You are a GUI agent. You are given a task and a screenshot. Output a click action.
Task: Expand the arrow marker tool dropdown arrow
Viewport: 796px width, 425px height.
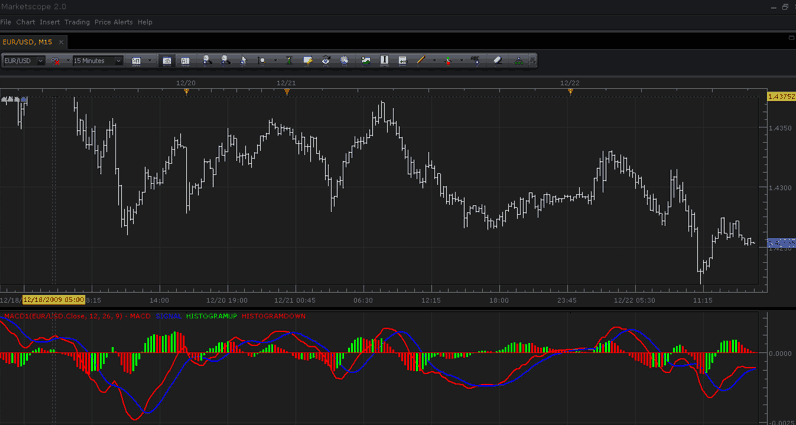461,61
